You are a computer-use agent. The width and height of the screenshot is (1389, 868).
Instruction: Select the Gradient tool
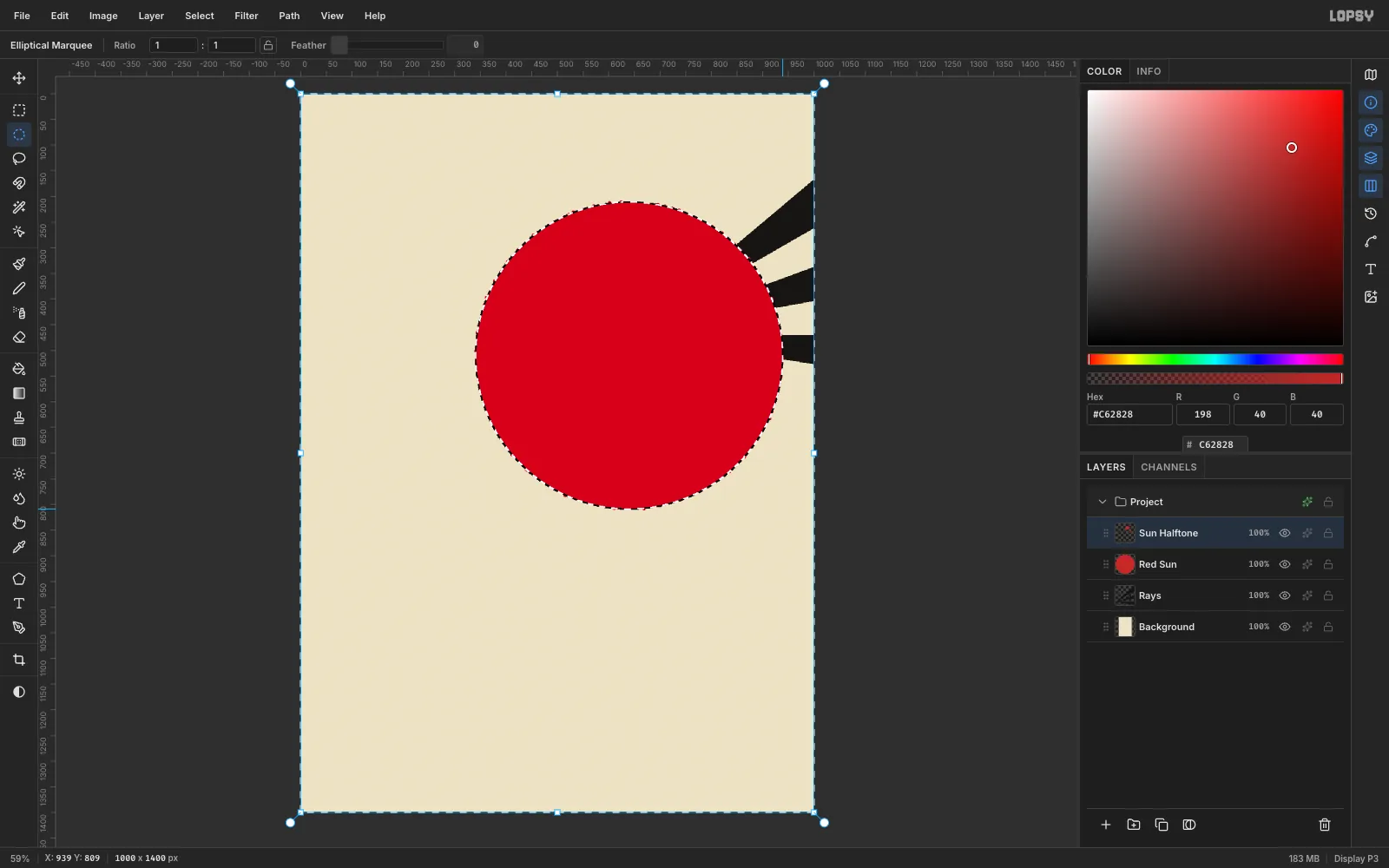pos(19,393)
